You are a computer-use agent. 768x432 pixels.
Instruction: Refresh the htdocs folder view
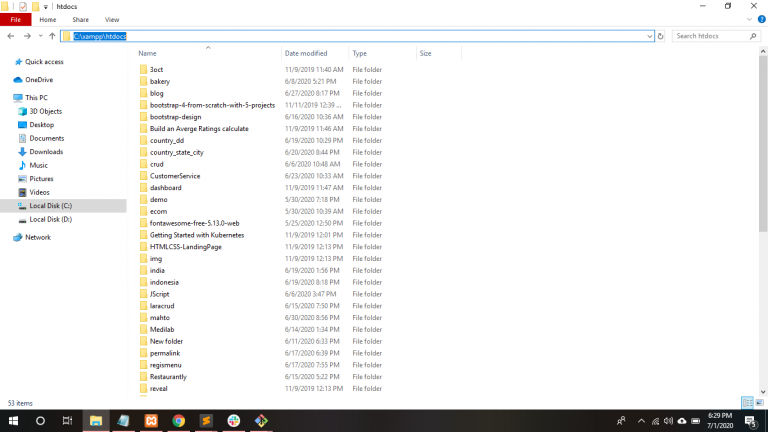click(661, 36)
